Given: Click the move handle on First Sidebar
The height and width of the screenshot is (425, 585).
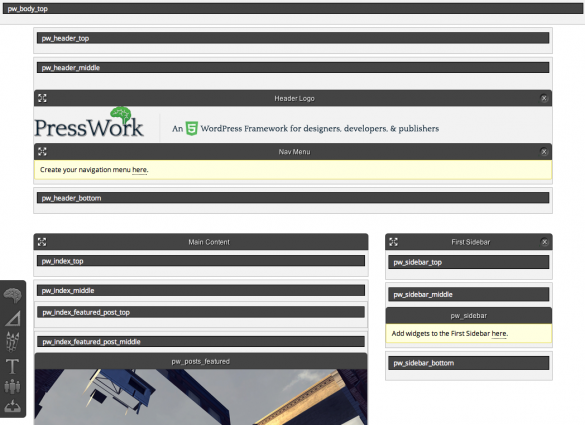Looking at the screenshot, I should coord(394,242).
